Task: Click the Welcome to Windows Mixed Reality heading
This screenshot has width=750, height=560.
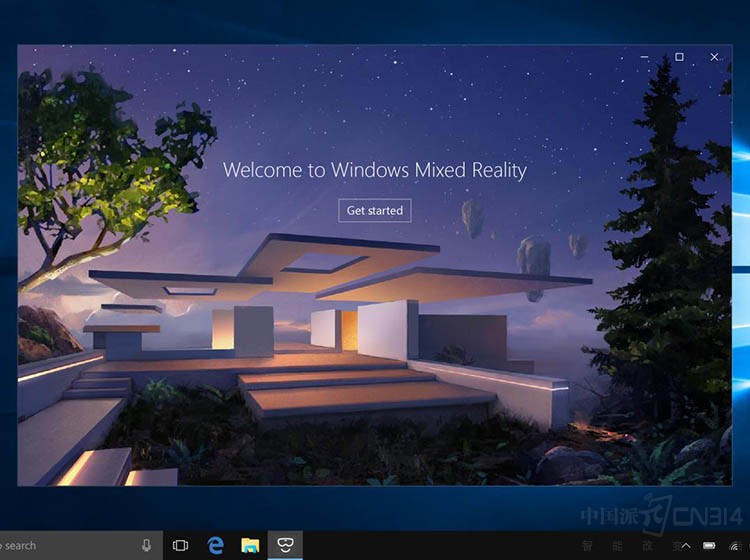Action: click(x=374, y=169)
